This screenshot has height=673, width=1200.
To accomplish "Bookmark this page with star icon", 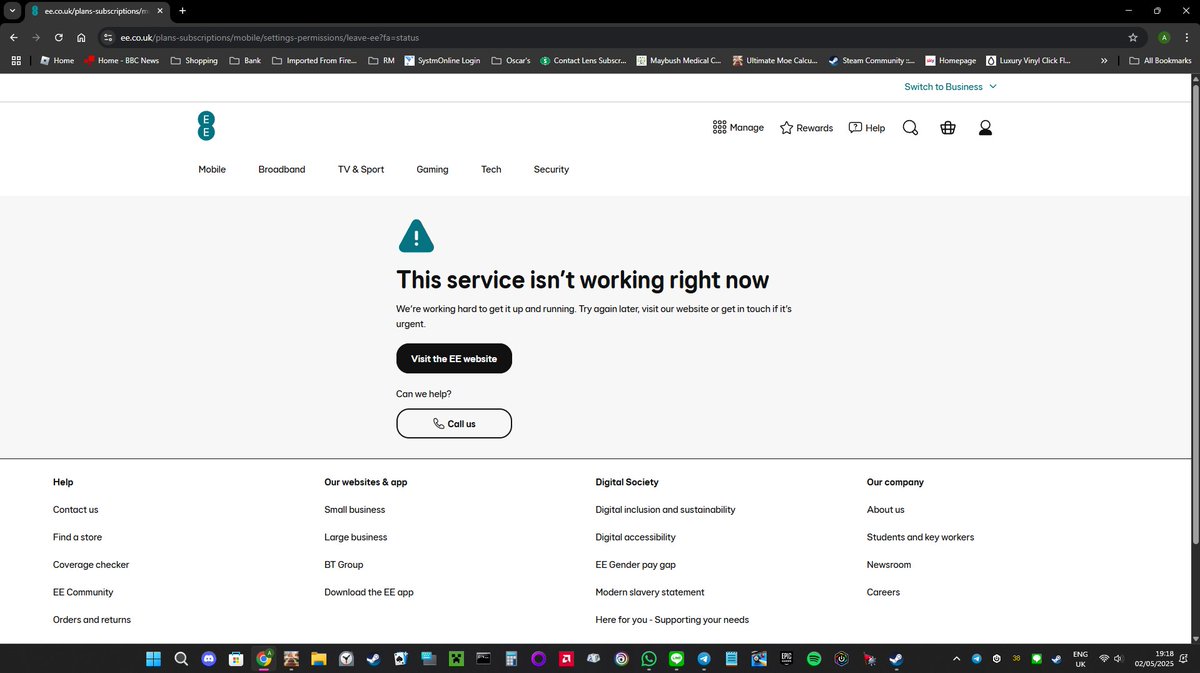I will point(1133,37).
